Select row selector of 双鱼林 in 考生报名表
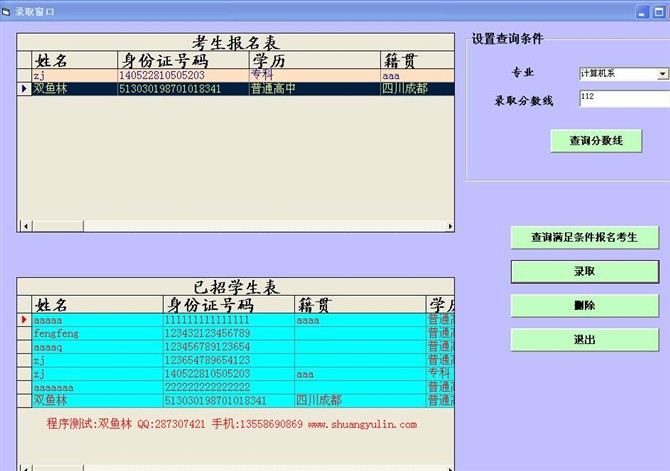 coord(24,88)
